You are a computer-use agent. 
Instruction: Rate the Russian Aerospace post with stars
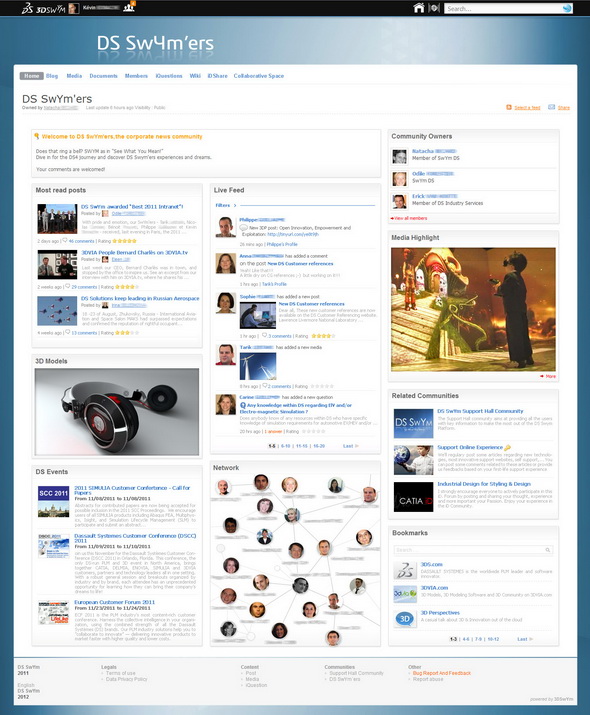(x=127, y=333)
